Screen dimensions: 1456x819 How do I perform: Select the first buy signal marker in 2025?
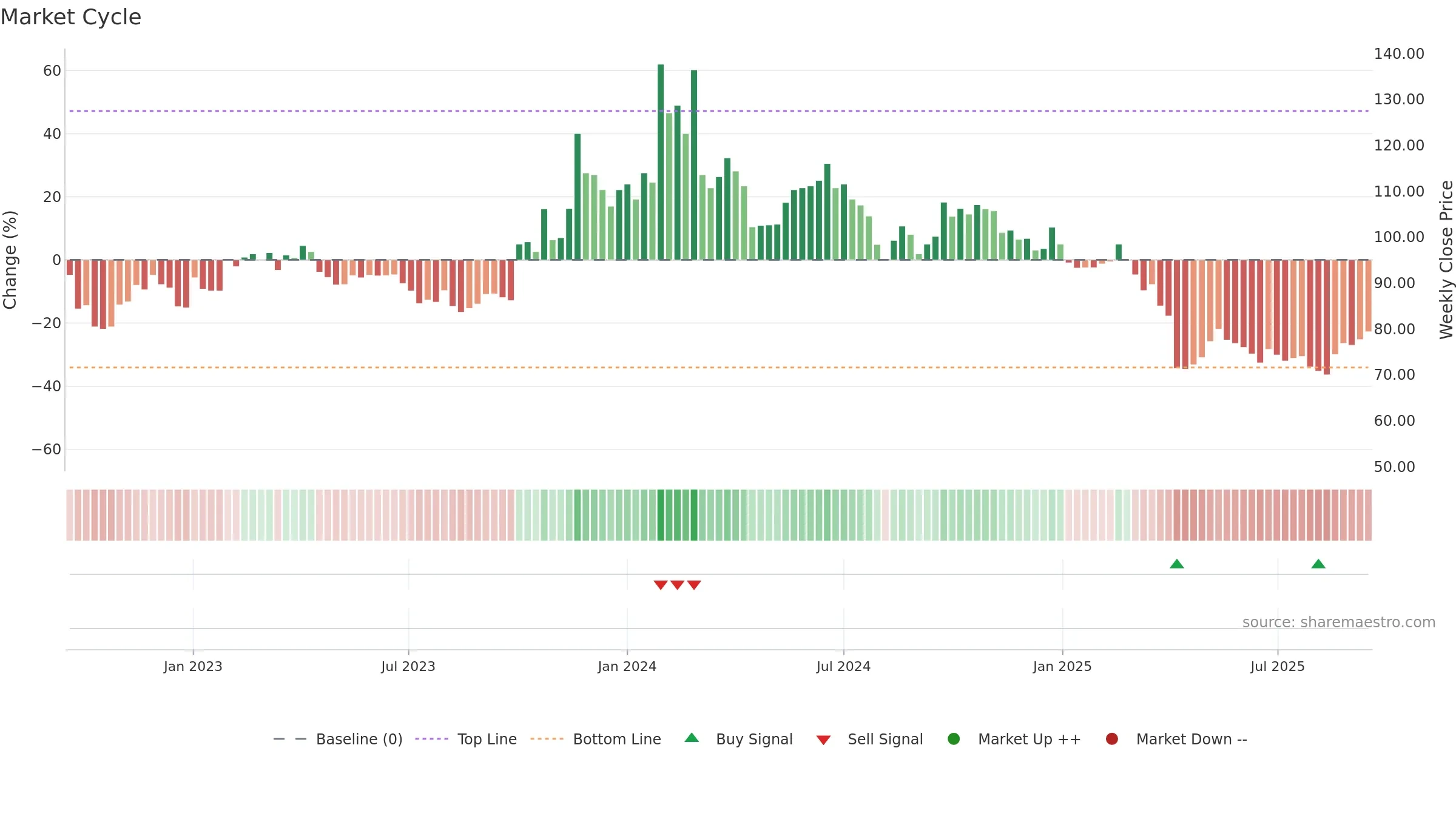pos(1177,564)
